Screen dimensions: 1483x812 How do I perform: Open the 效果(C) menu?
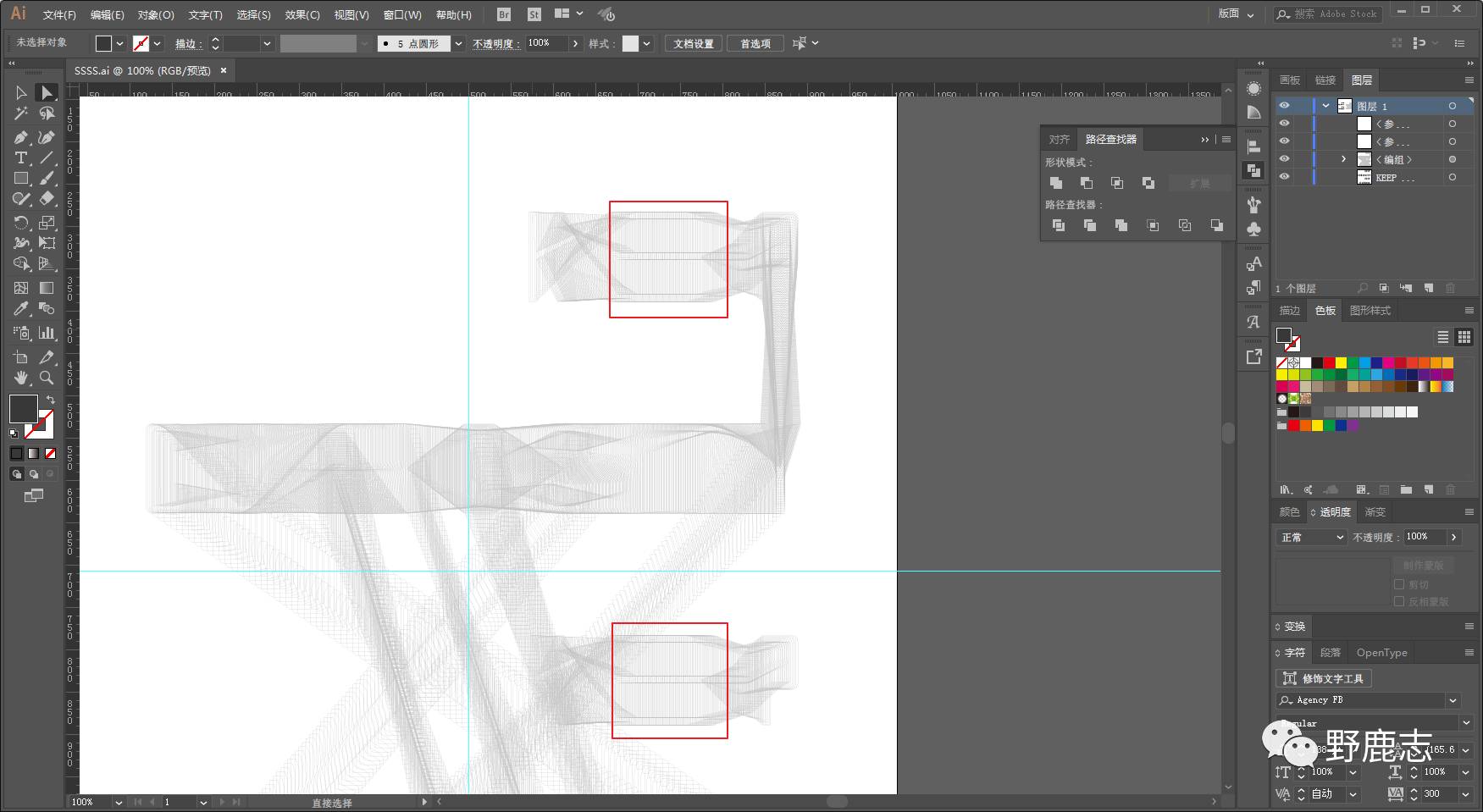[x=302, y=14]
